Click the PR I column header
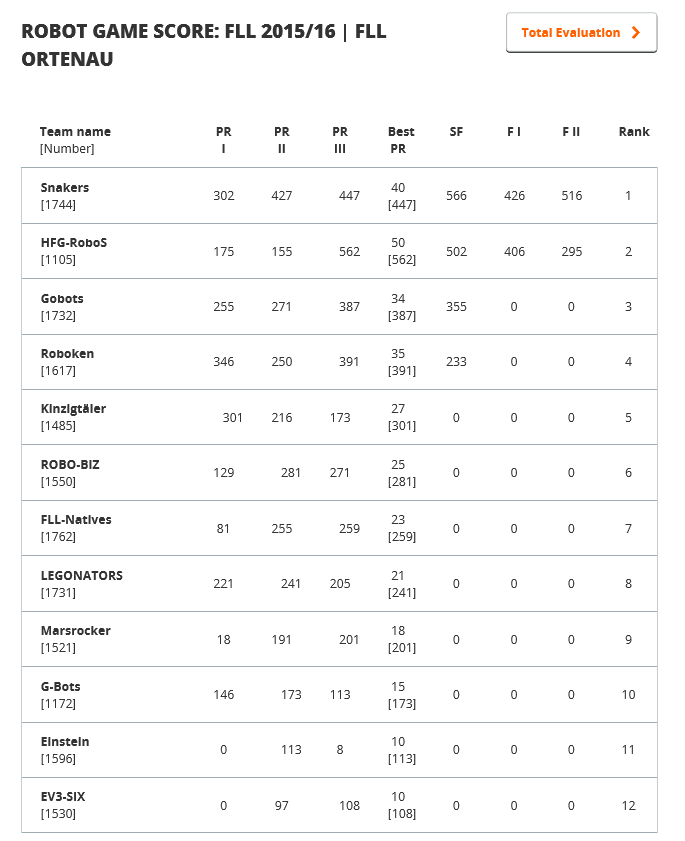The image size is (685, 841). pyautogui.click(x=223, y=140)
